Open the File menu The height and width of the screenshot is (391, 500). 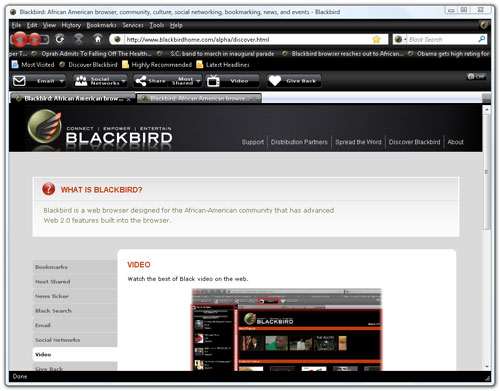16,25
